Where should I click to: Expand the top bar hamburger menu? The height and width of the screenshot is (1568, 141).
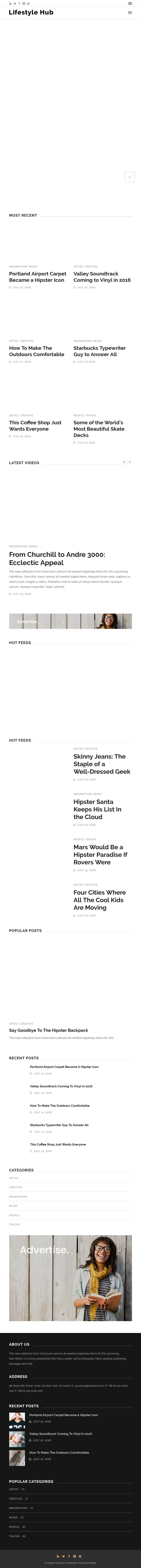click(130, 4)
